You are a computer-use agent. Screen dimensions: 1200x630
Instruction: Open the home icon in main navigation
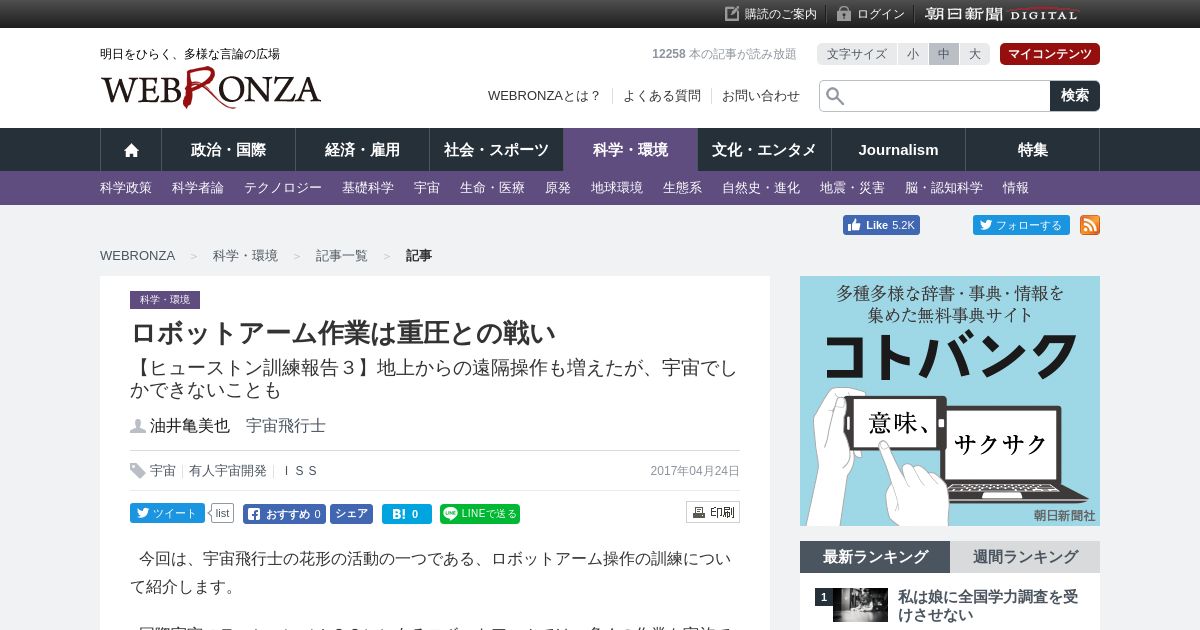[x=131, y=150]
